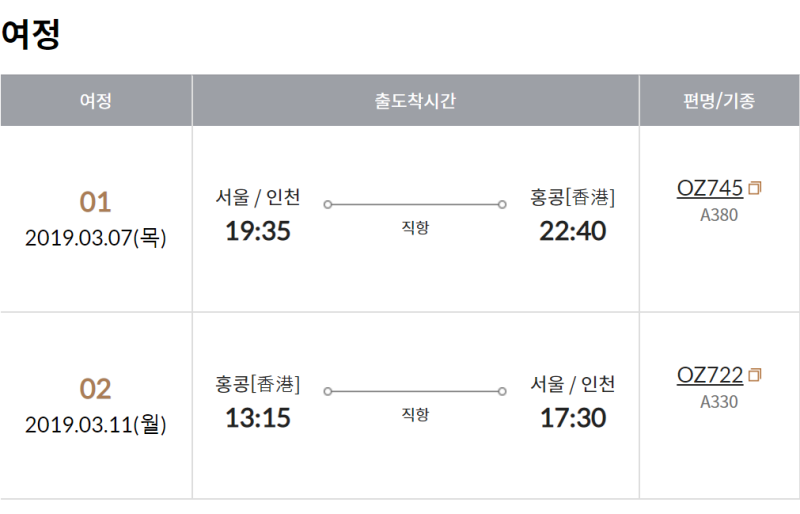The width and height of the screenshot is (800, 514).
Task: Click the 여정 page heading
Action: pos(31,35)
